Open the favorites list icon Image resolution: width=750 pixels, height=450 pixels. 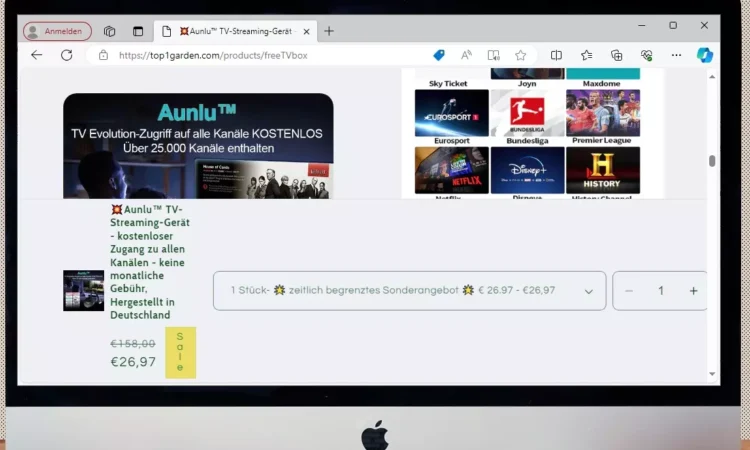[x=586, y=55]
